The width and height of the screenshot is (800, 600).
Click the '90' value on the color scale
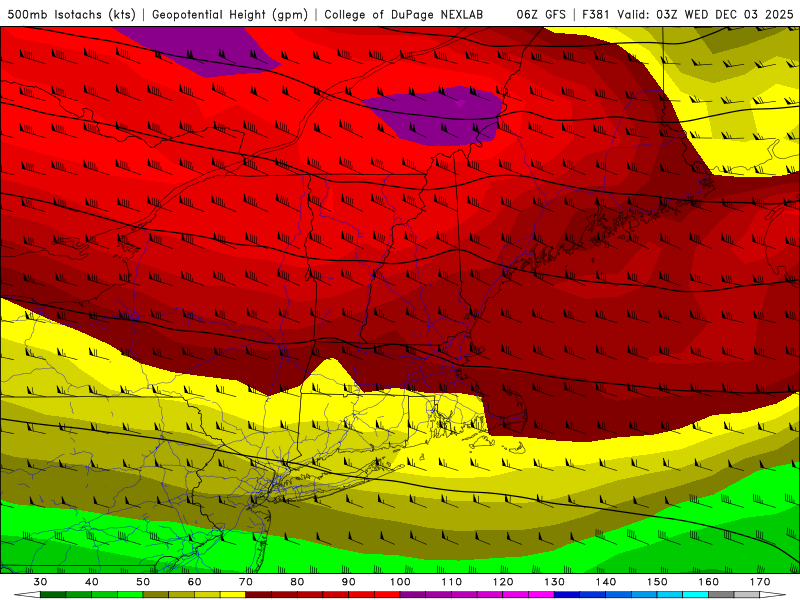point(348,582)
